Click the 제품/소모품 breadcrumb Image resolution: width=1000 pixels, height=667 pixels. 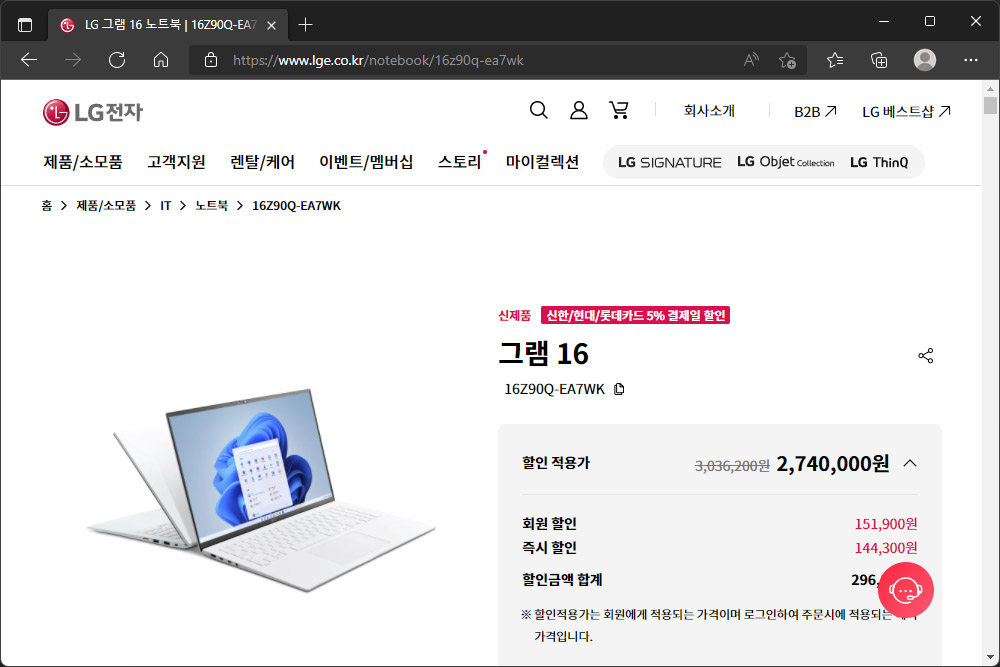[x=106, y=205]
